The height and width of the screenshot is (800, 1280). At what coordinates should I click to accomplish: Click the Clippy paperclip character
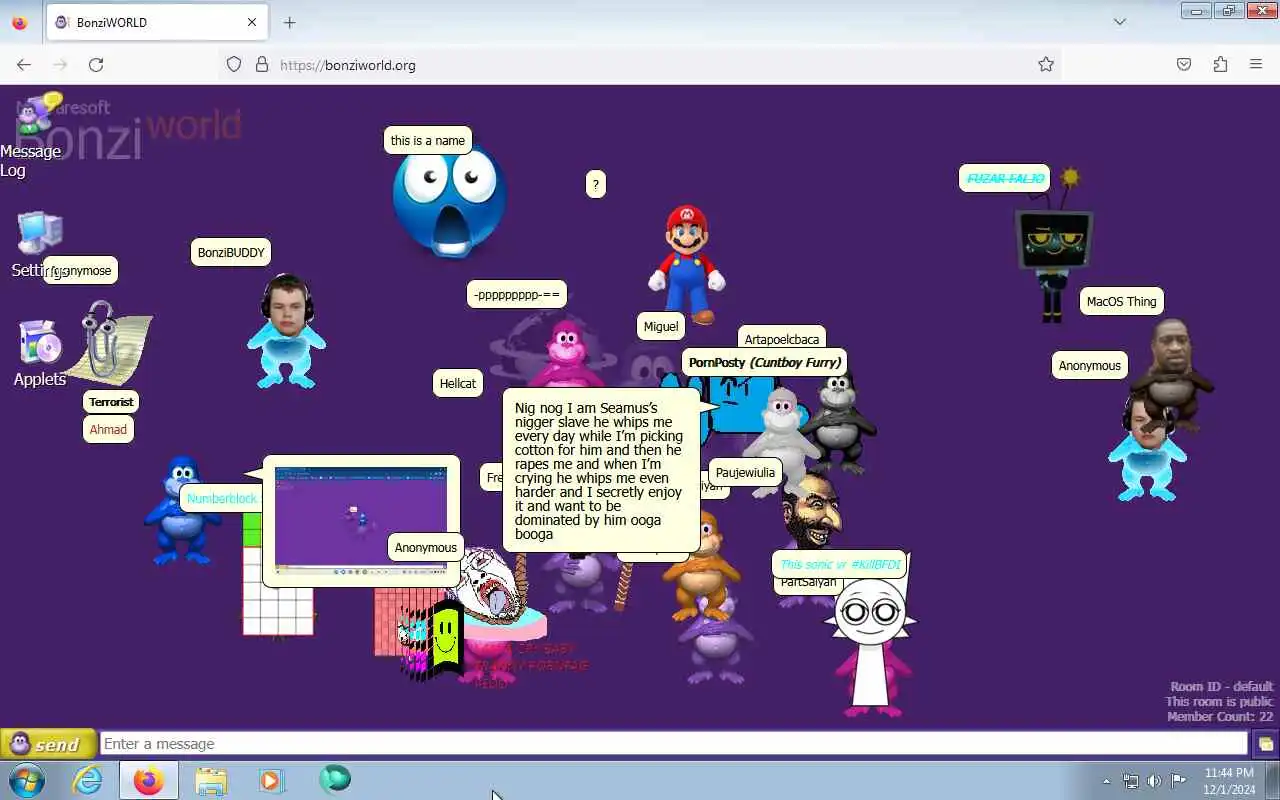point(107,343)
